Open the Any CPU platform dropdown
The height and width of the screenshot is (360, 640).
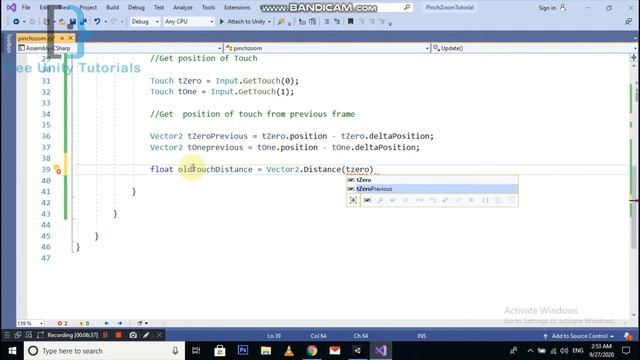pyautogui.click(x=189, y=22)
